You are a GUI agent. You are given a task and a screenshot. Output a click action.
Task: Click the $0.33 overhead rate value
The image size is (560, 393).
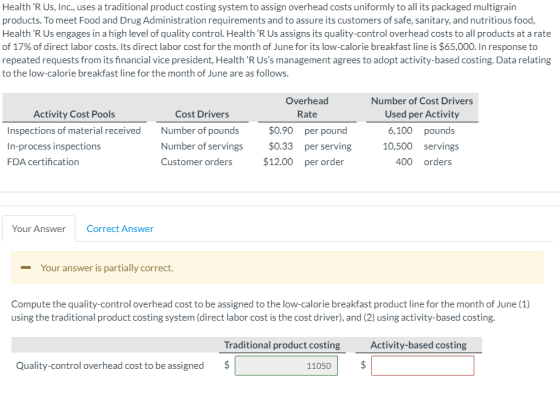(281, 146)
